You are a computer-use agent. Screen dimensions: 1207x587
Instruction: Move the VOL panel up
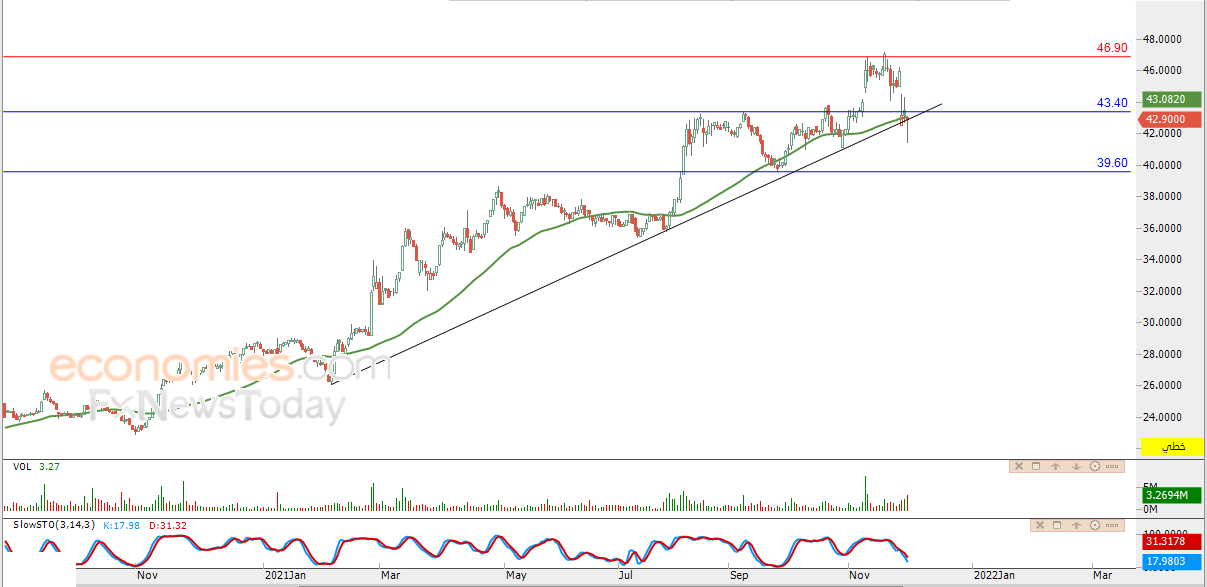tap(1057, 466)
